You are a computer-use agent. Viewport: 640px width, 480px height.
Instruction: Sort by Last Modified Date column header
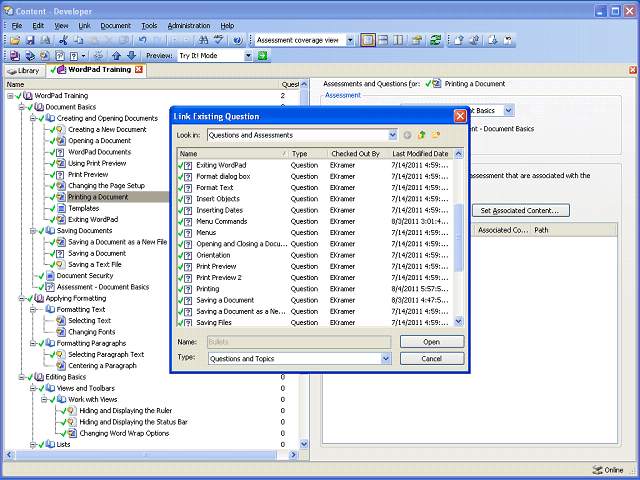[421, 154]
